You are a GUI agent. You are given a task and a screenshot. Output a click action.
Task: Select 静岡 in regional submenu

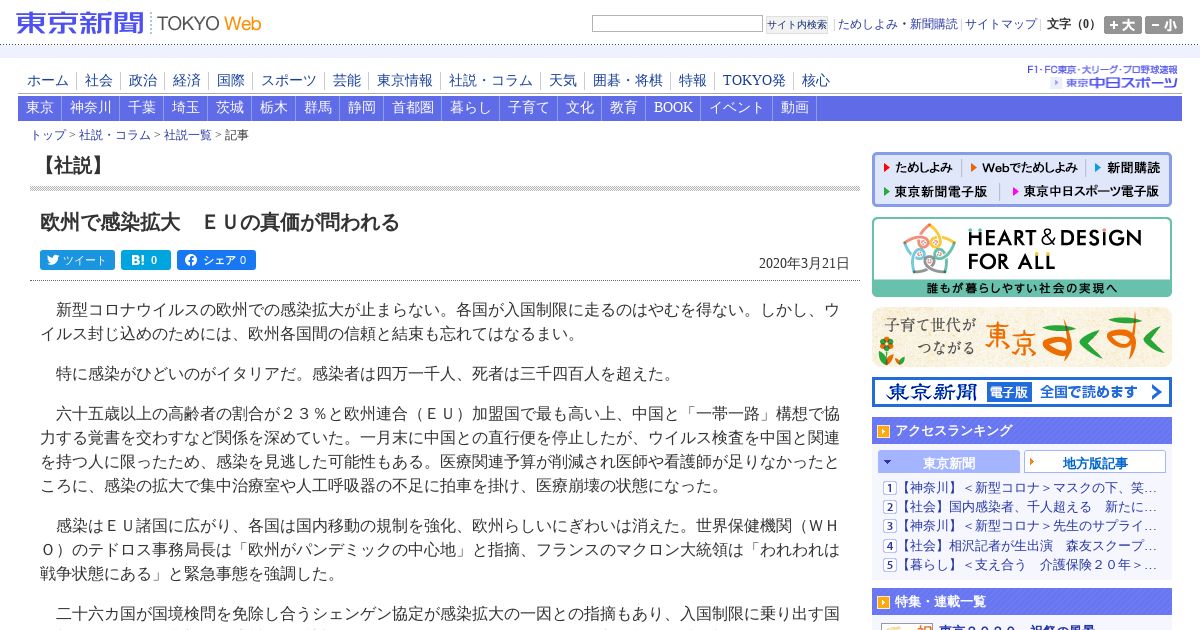point(362,108)
